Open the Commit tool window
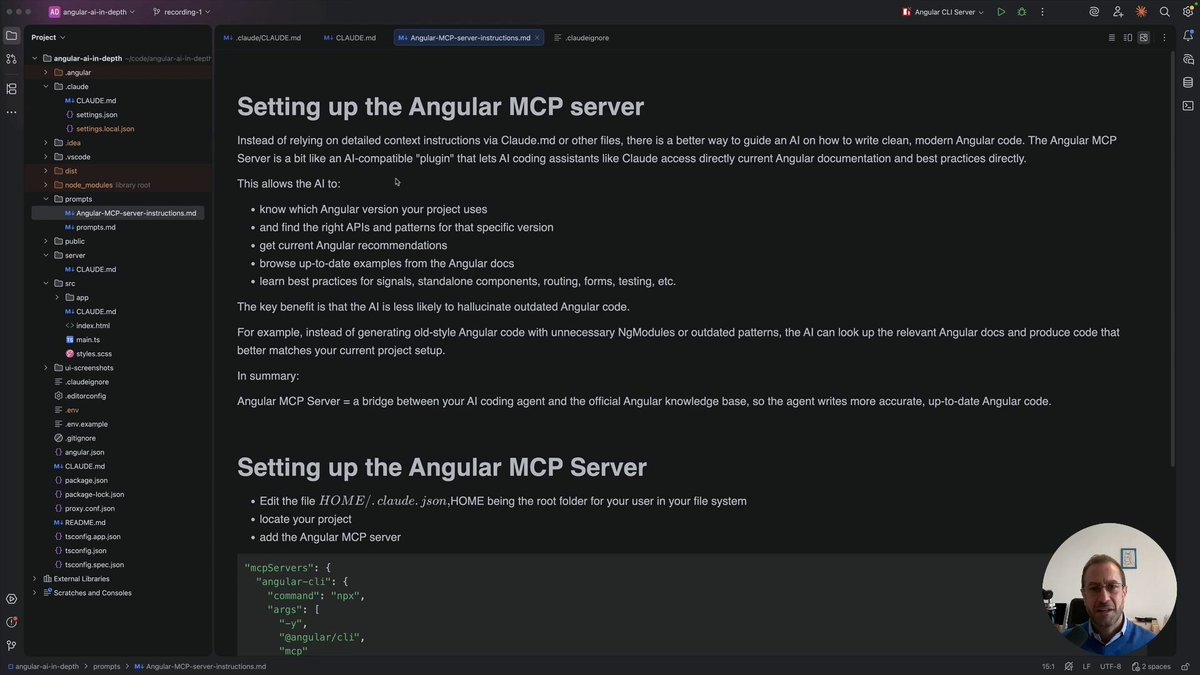Screen dimensions: 1200x675 11,59
